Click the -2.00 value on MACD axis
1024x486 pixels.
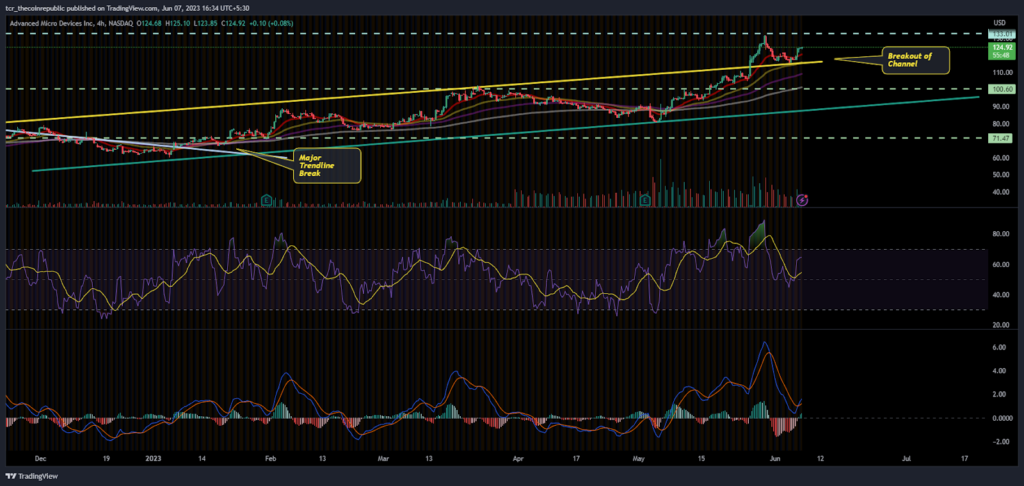[x=1001, y=442]
